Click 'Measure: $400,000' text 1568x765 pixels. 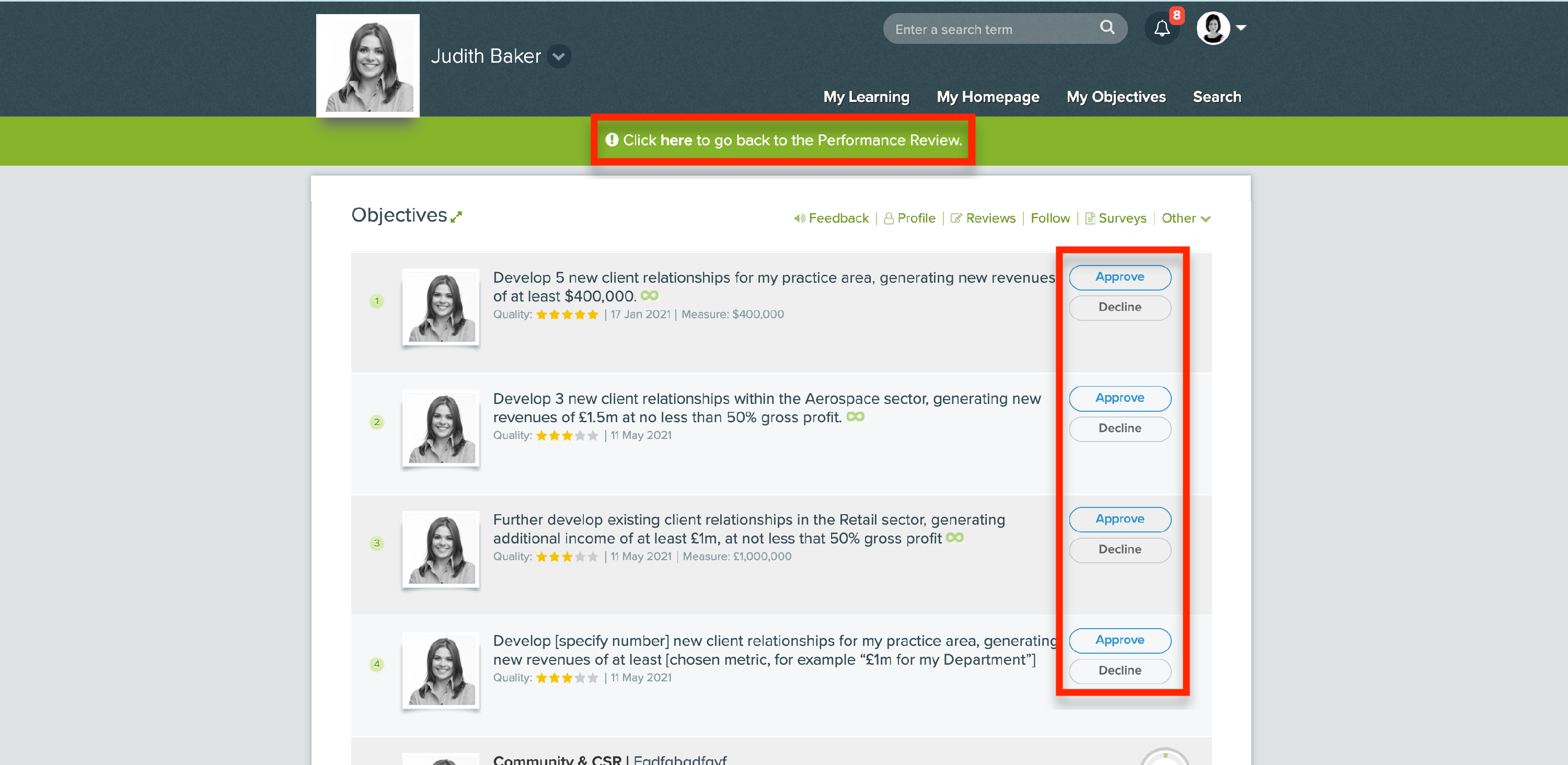[733, 315]
